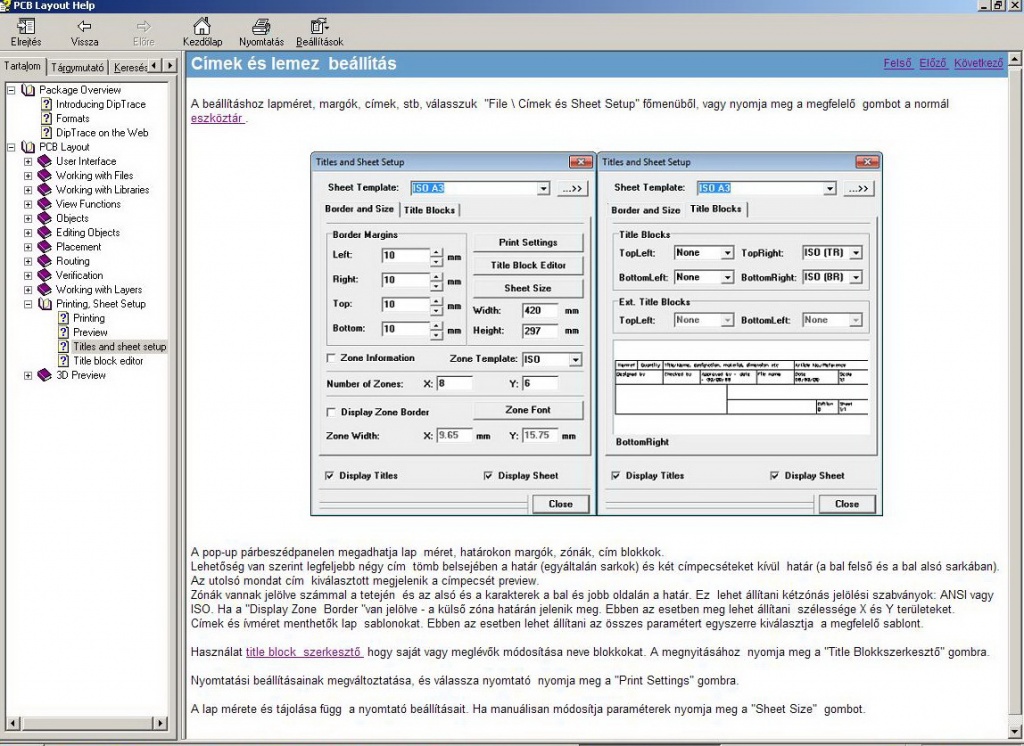The width and height of the screenshot is (1024, 746).
Task: Follow the Előző link
Action: [x=933, y=63]
